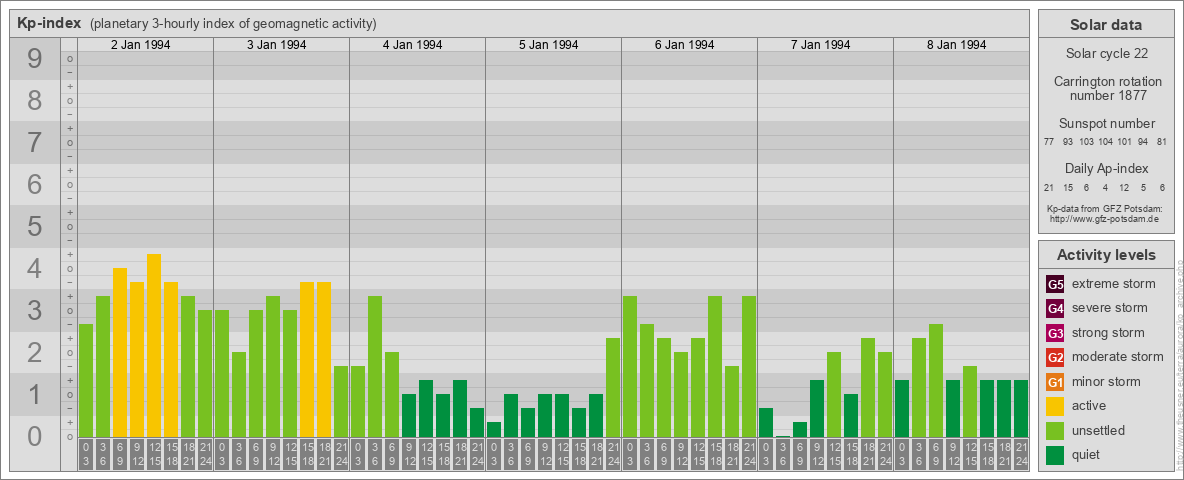Viewport: 1184px width, 480px height.
Task: Click the 5 on the Kp scale axis
Action: tap(34, 226)
